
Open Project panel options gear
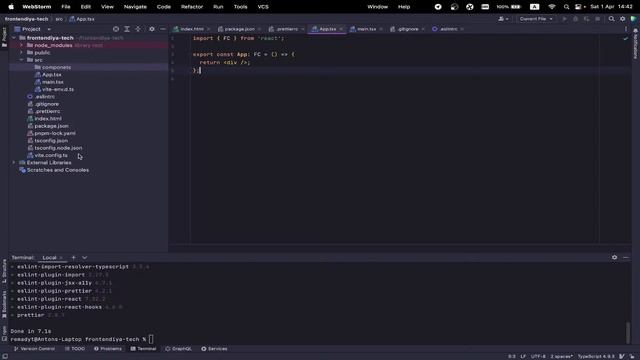152,29
